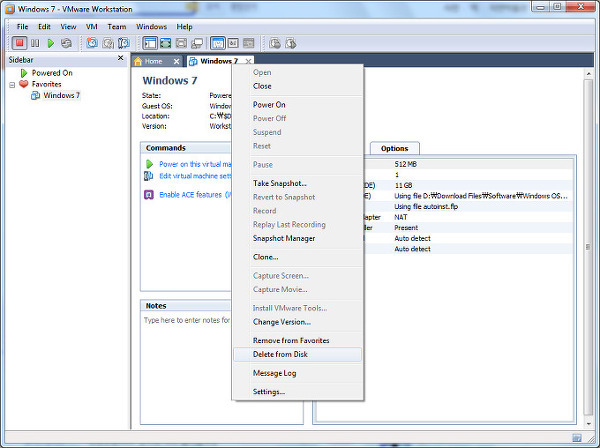Open the View menu
The image size is (600, 448).
coord(68,27)
